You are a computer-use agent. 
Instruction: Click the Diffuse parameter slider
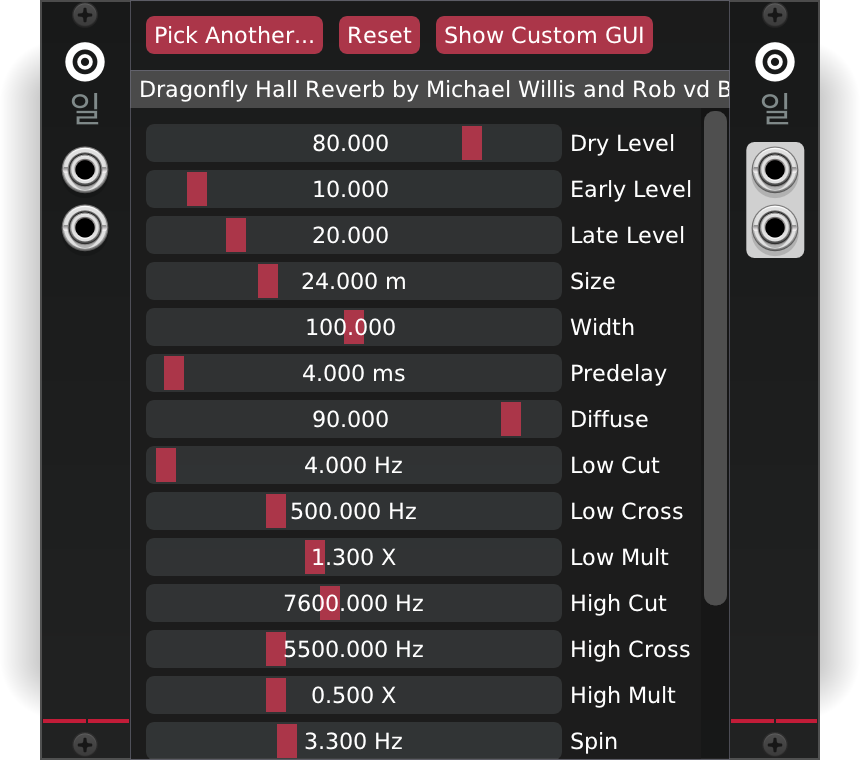[353, 419]
